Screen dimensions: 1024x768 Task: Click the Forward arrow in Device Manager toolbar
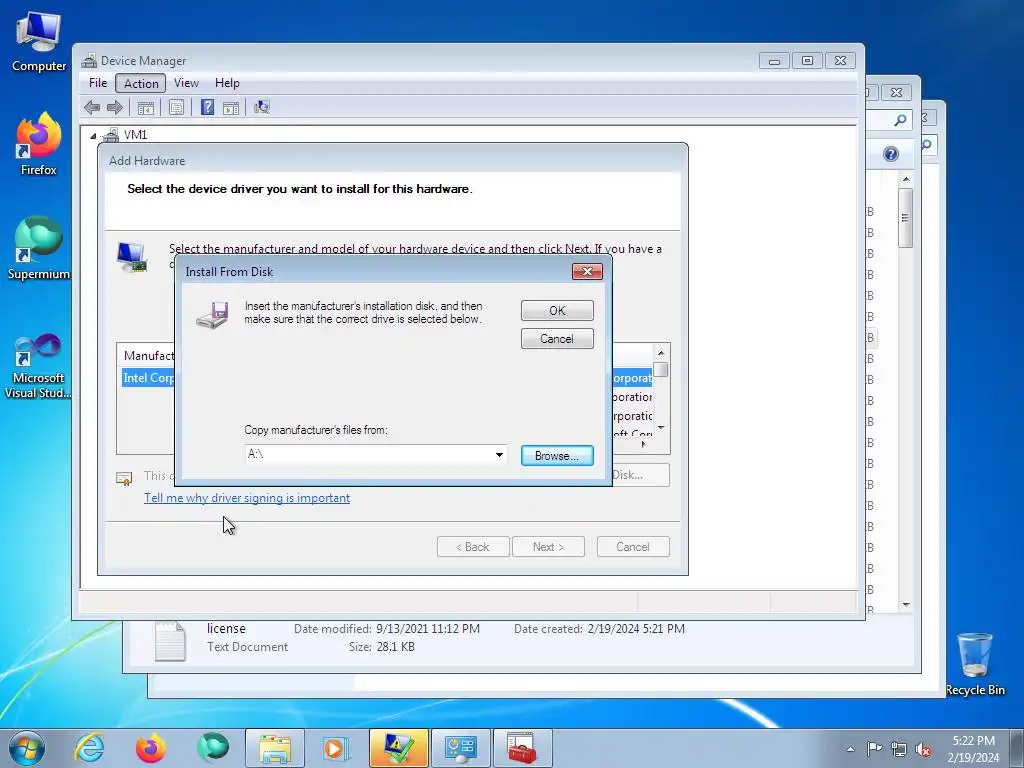tap(115, 107)
